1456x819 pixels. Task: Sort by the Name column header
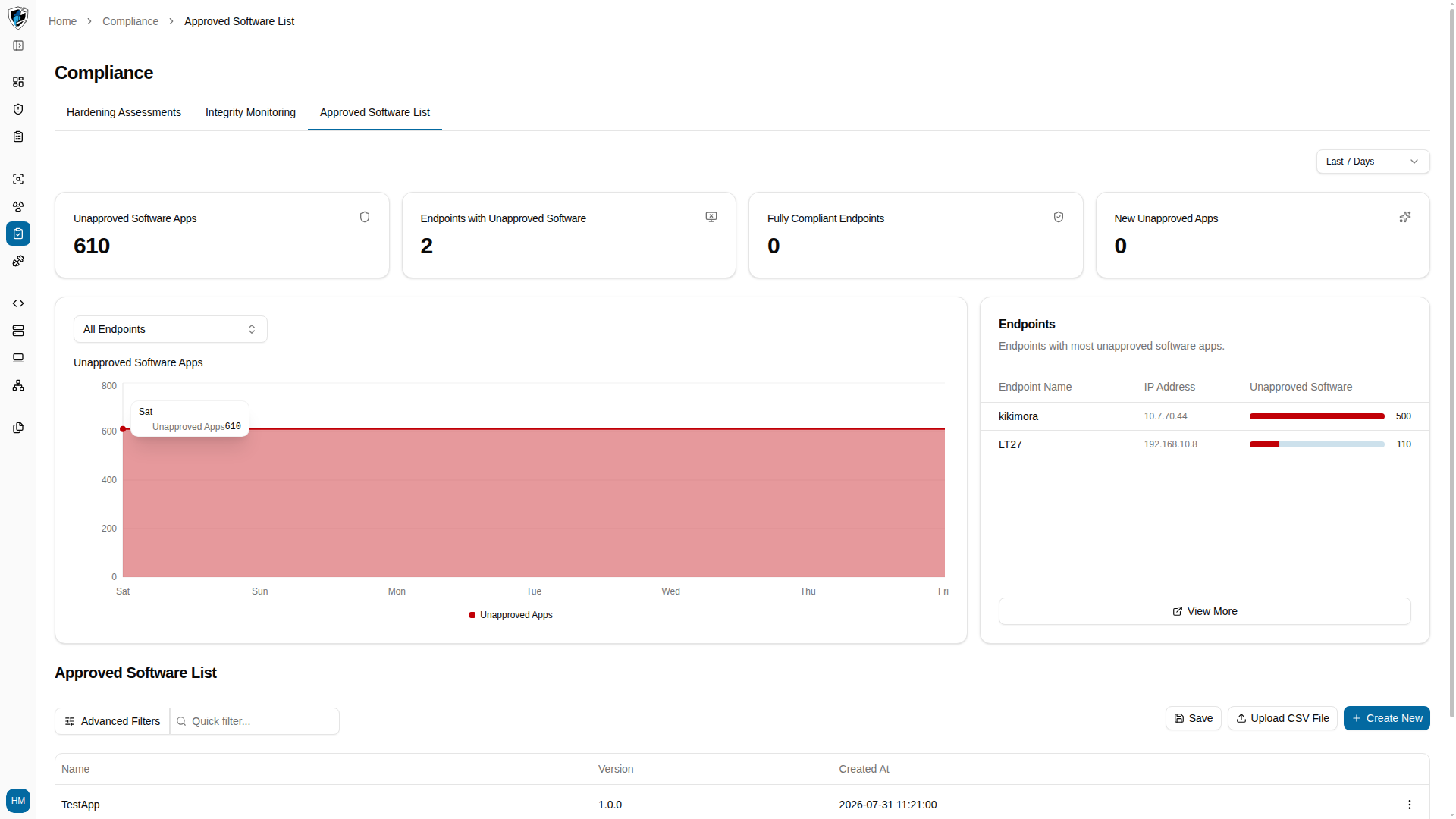[x=75, y=769]
